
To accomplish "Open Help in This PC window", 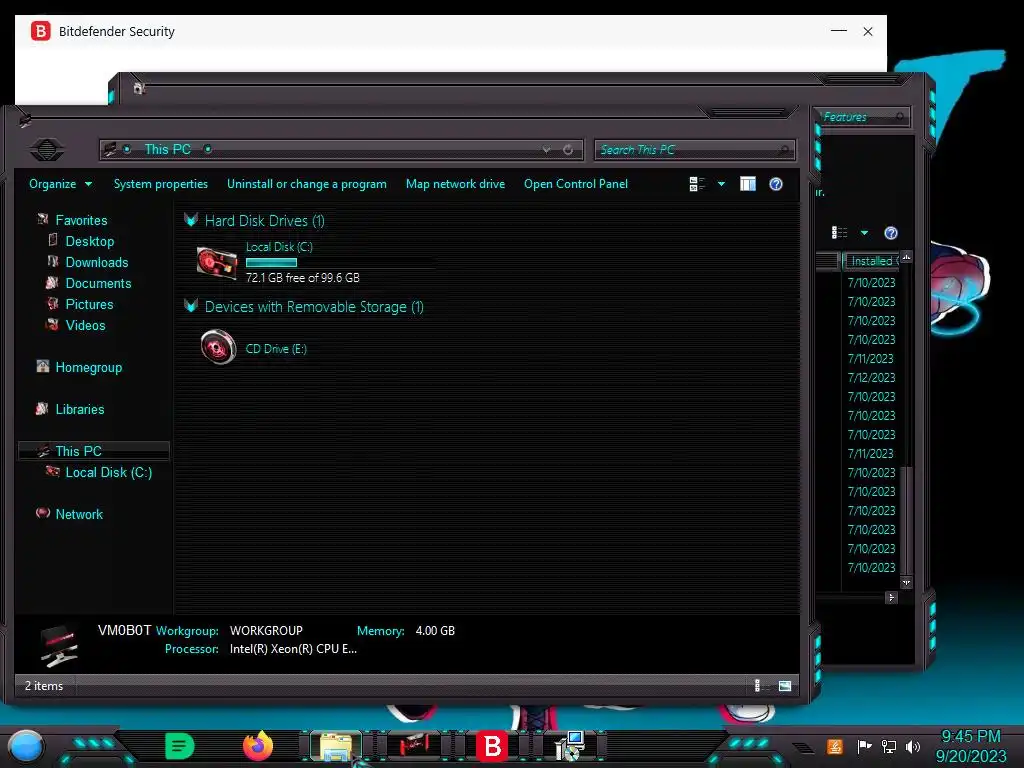I will [x=776, y=184].
